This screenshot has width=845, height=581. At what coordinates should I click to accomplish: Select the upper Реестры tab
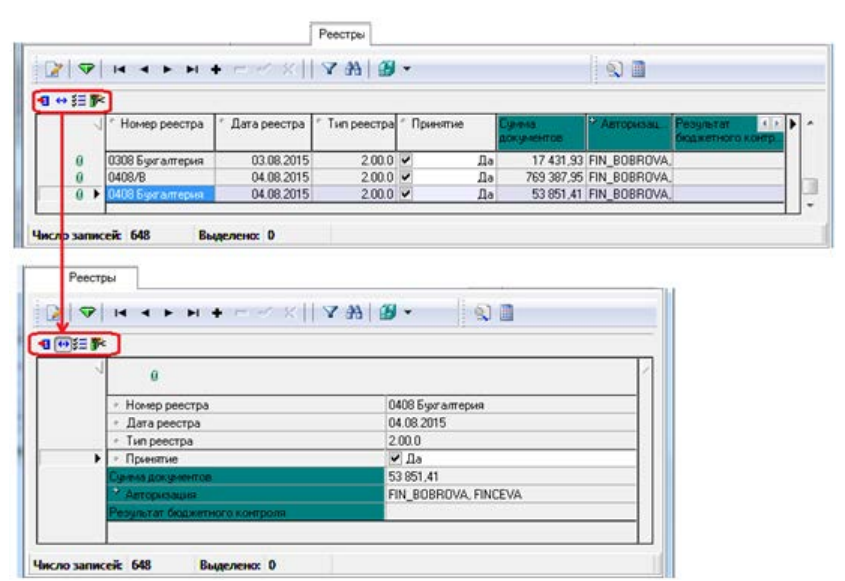point(339,34)
